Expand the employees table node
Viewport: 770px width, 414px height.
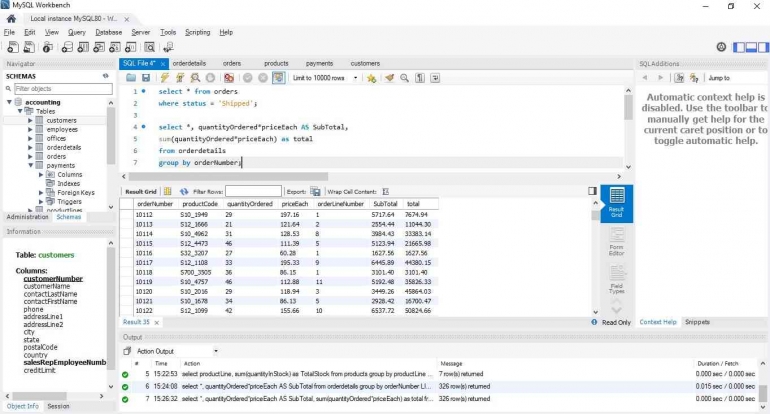coord(30,130)
